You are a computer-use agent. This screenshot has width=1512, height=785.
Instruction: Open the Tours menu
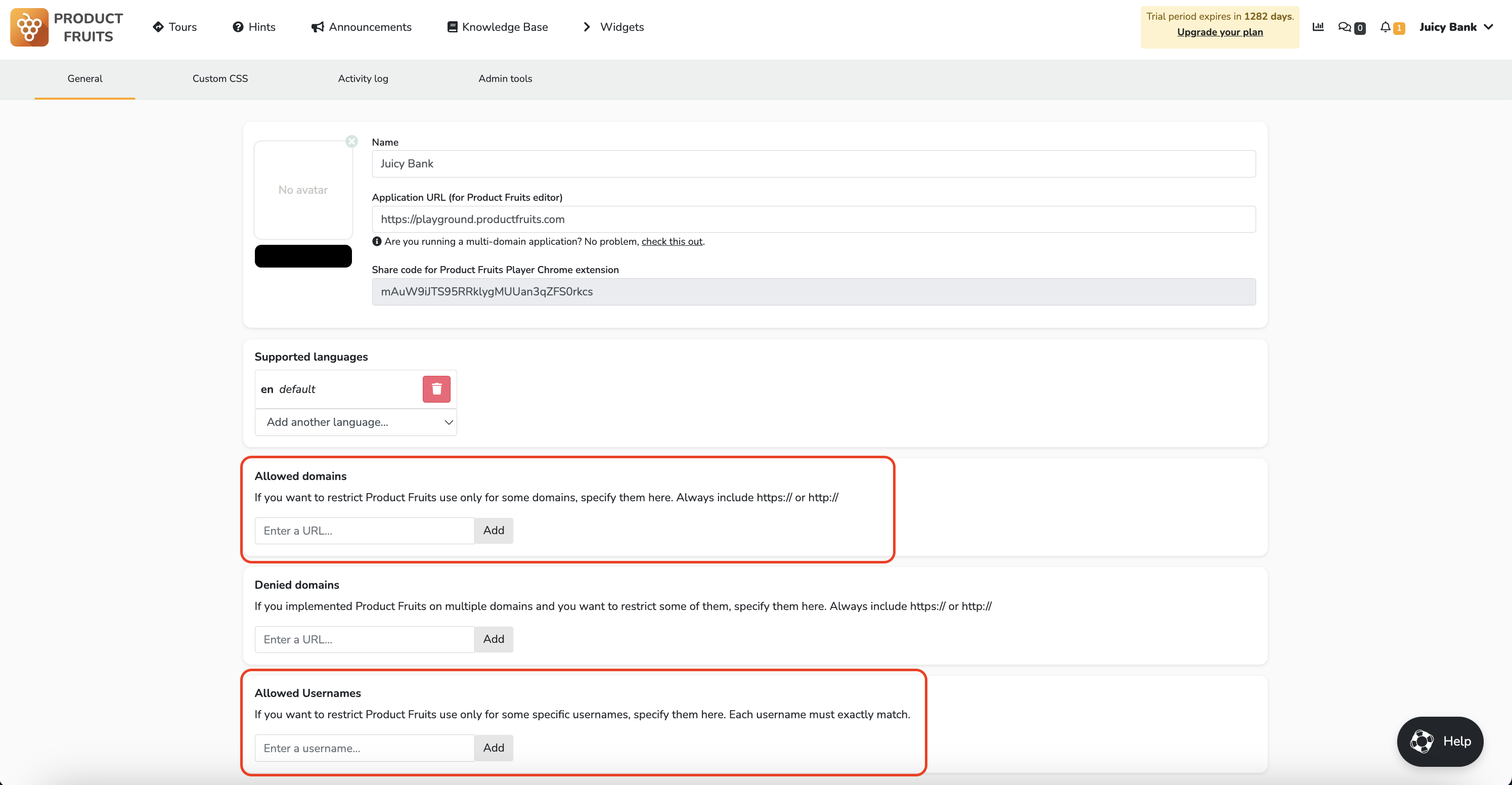pos(174,27)
